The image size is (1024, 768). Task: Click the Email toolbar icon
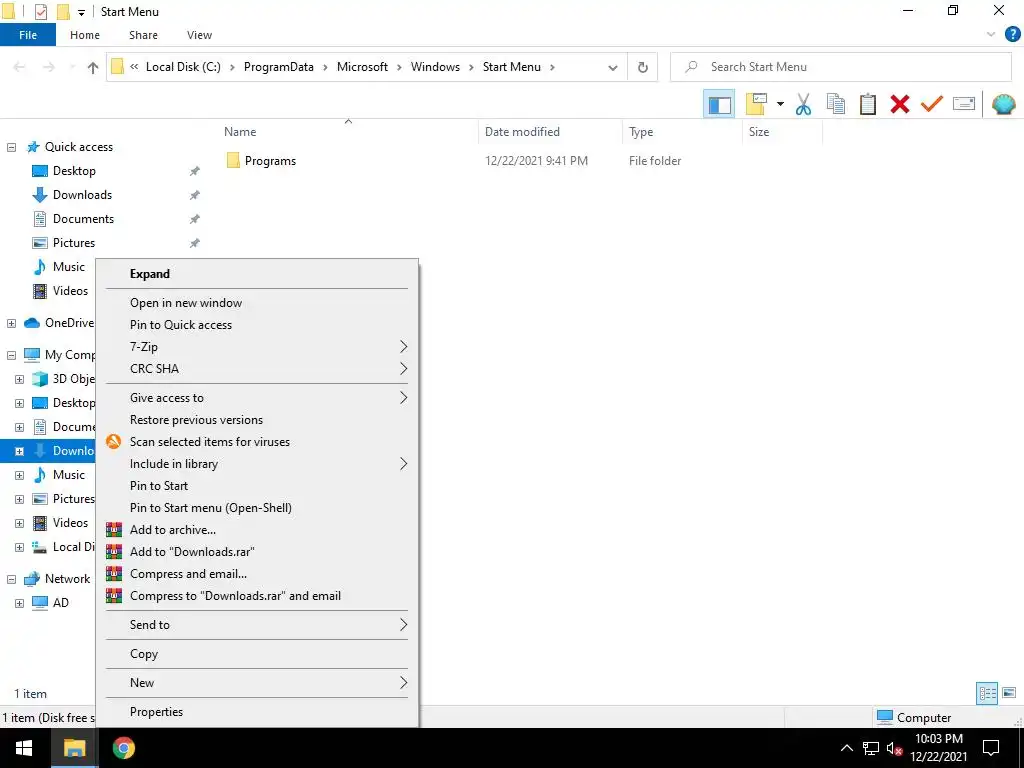pos(964,104)
